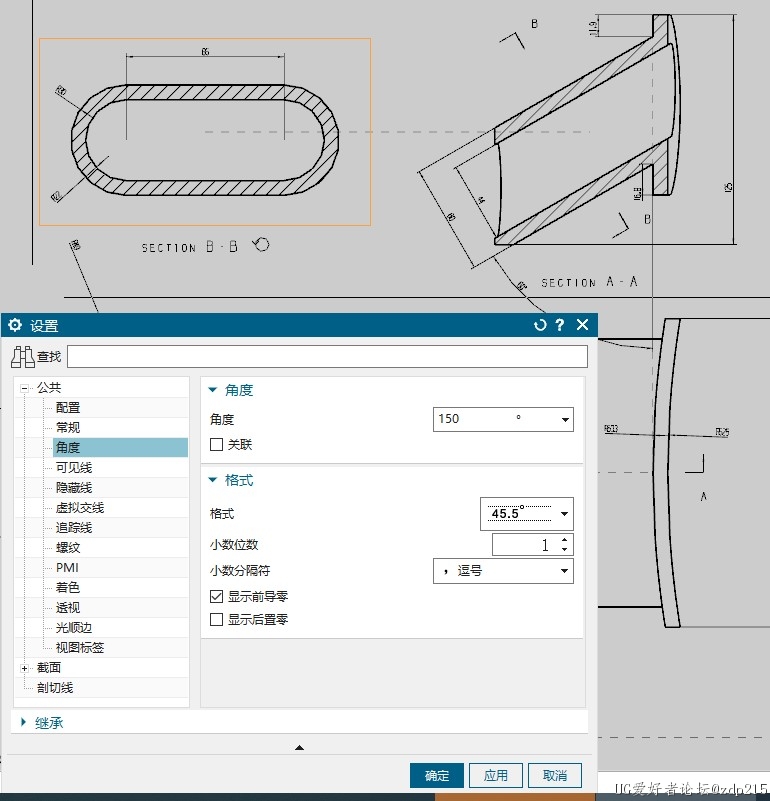Select the SECTION A - A view label
The width and height of the screenshot is (770, 801).
589,282
